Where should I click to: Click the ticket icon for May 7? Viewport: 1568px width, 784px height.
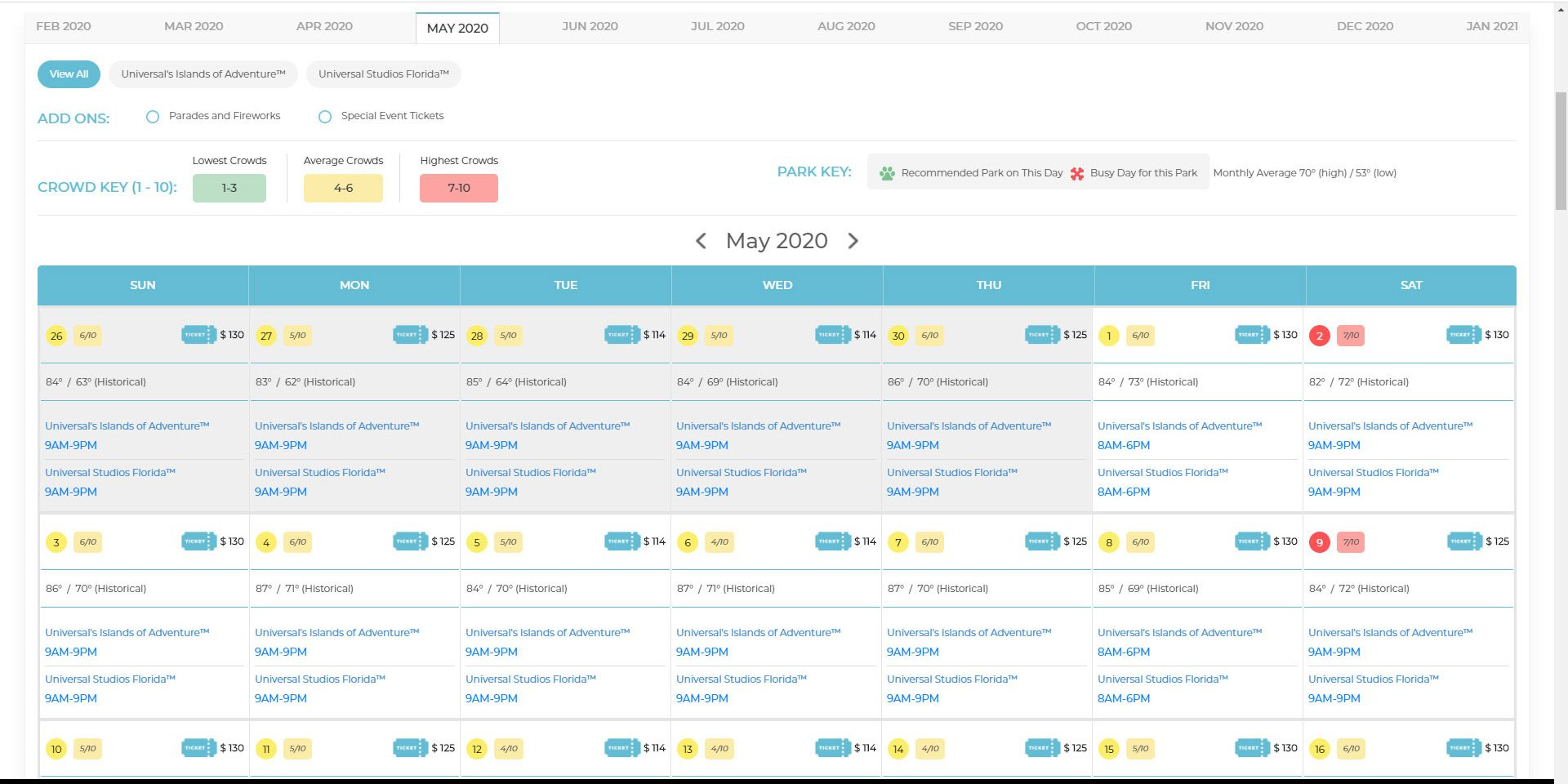pos(1042,541)
